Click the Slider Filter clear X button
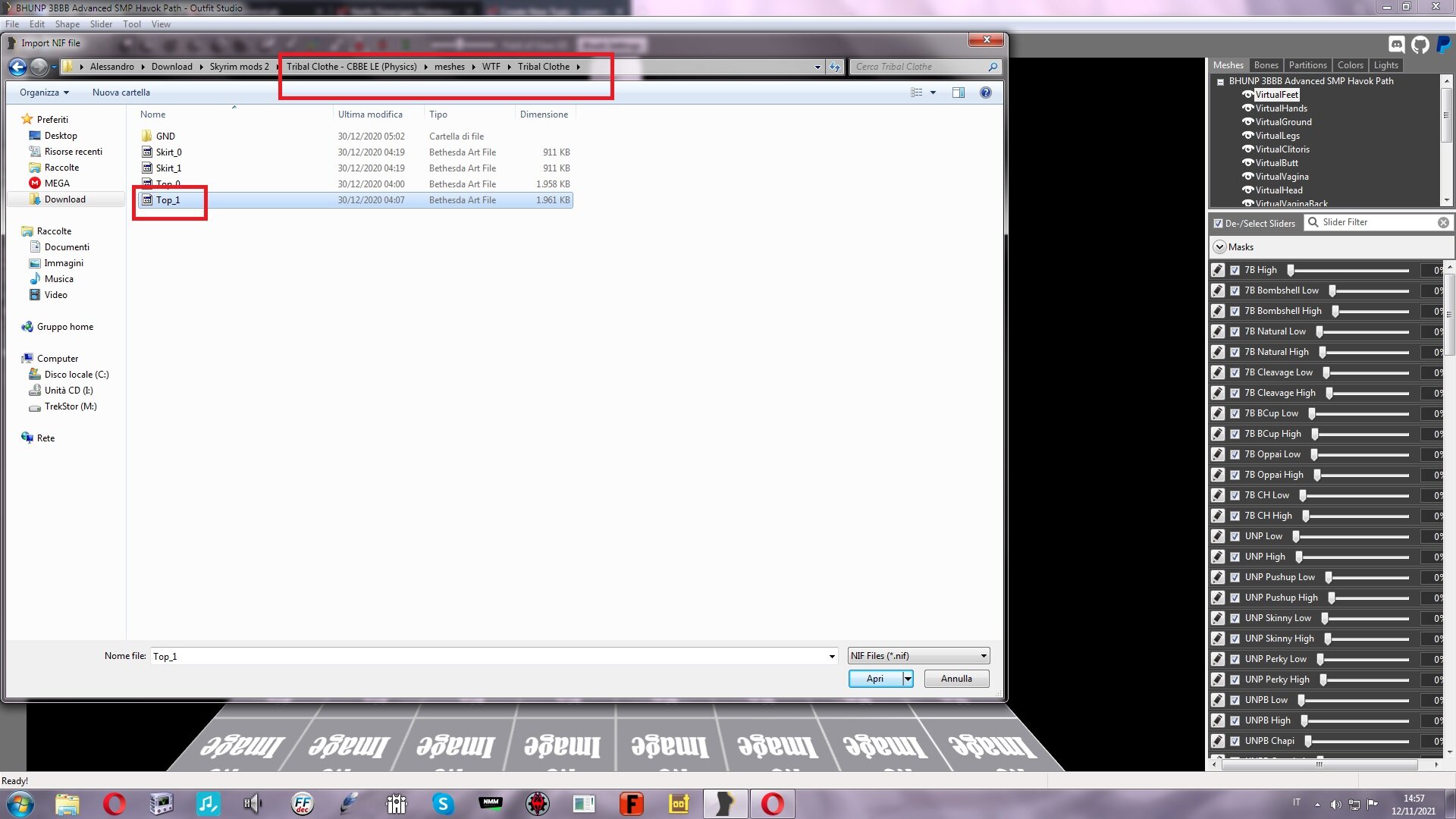The height and width of the screenshot is (819, 1456). pyautogui.click(x=1443, y=223)
